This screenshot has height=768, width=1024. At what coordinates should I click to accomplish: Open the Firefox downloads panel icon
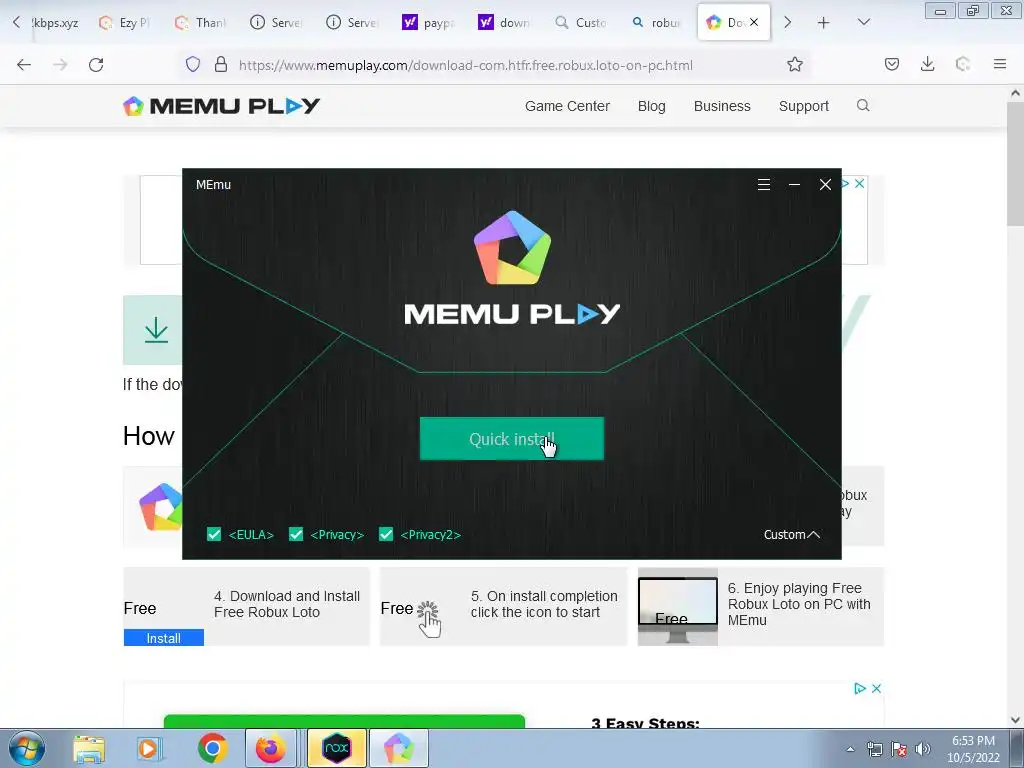pyautogui.click(x=927, y=64)
